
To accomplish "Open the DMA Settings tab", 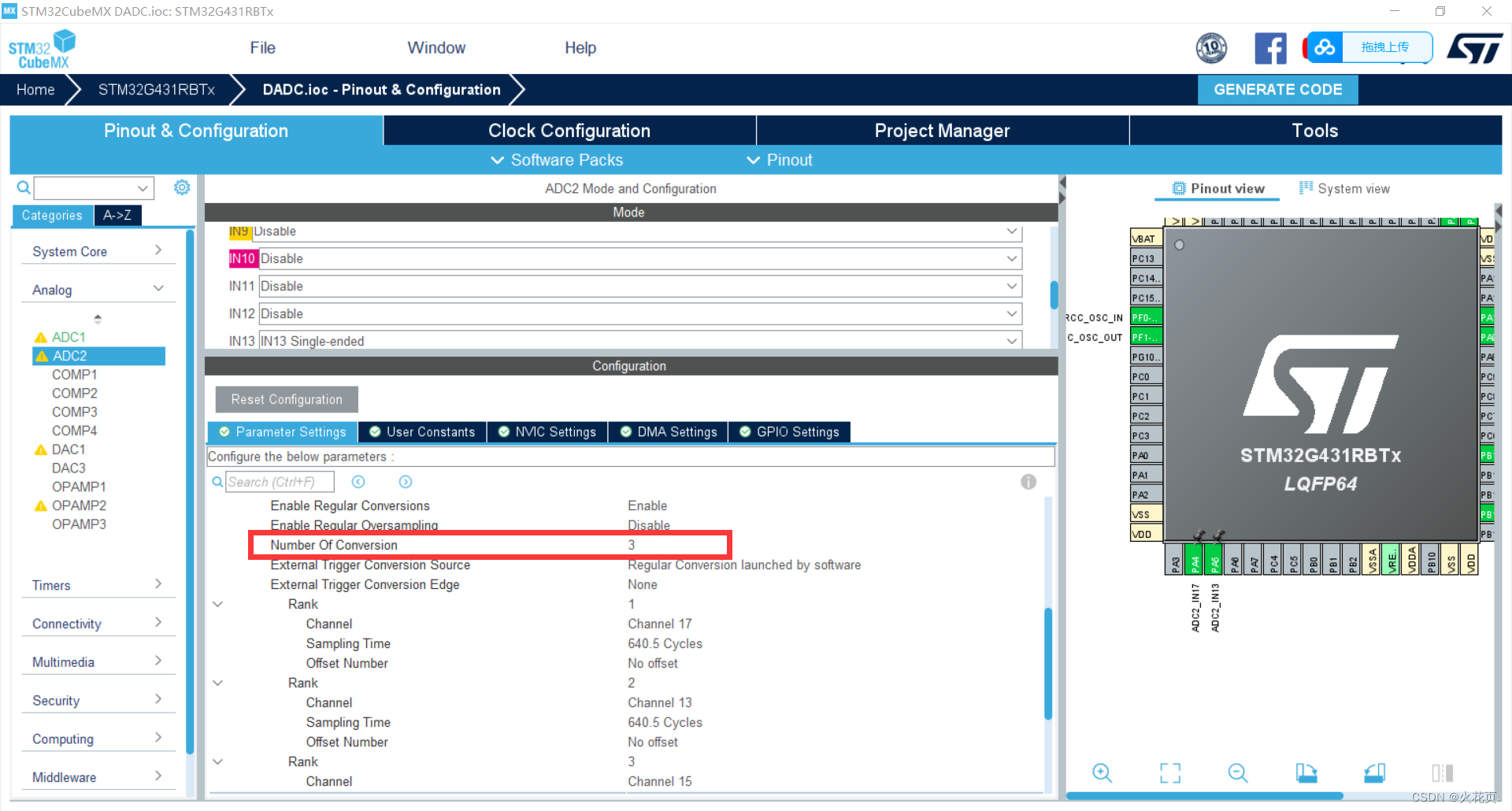I will point(669,432).
